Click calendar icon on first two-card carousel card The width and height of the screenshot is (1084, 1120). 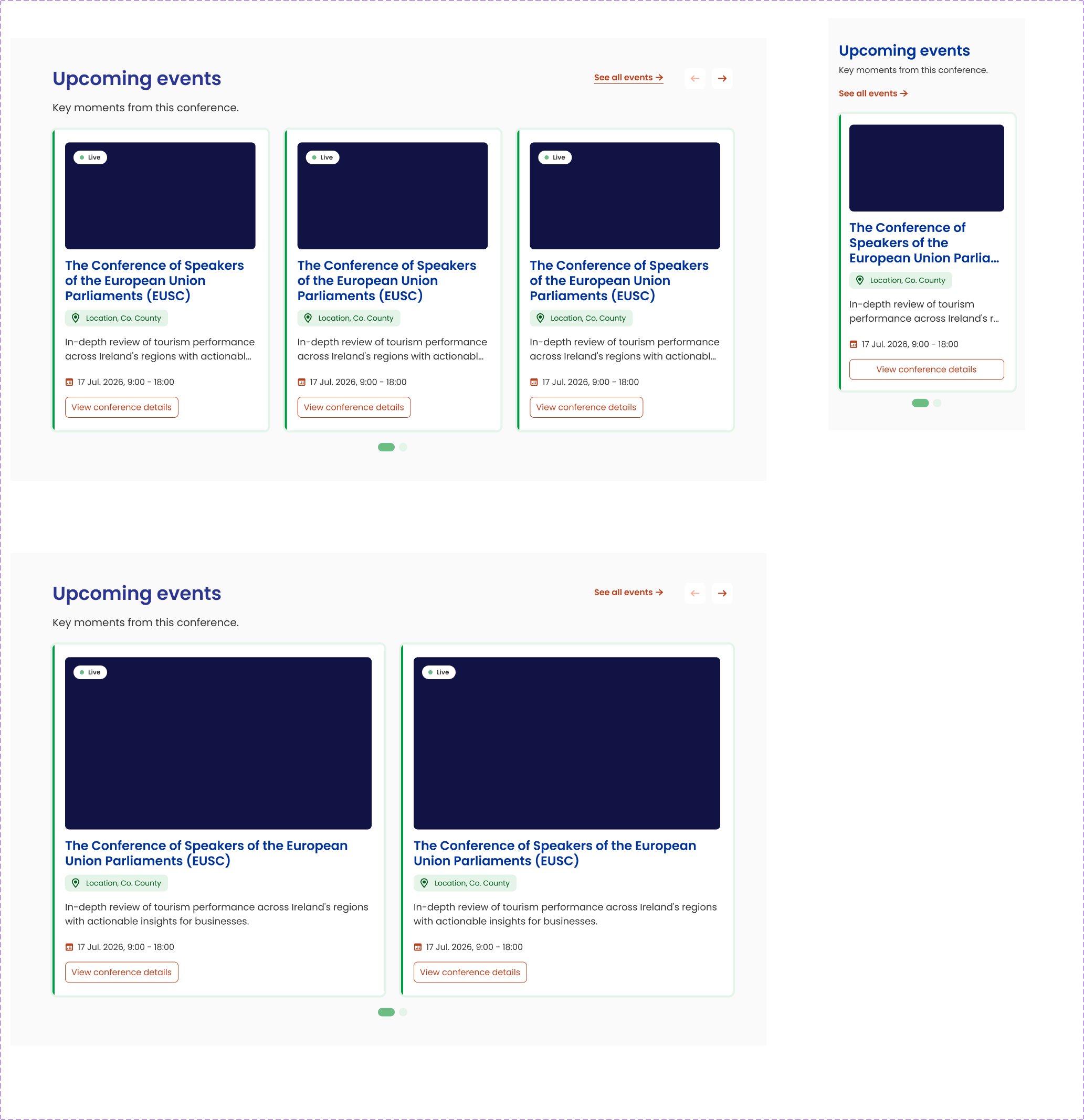tap(69, 947)
